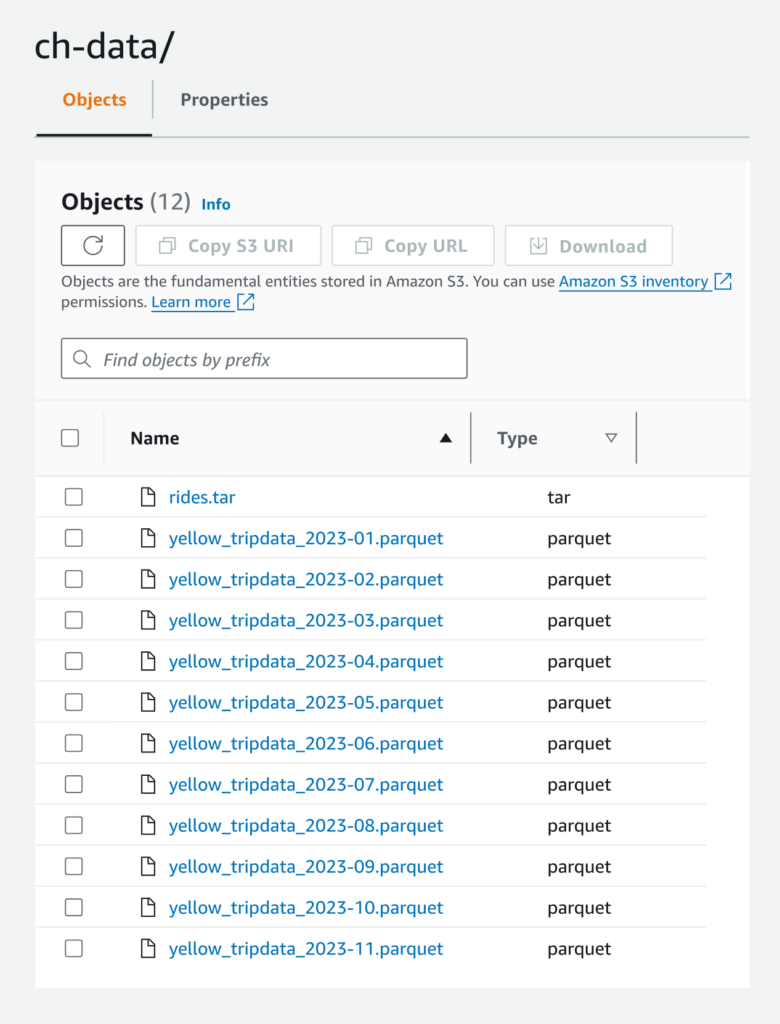Click the external link icon after Amazon S3 inventory
Image resolution: width=780 pixels, height=1024 pixels.
(x=723, y=281)
